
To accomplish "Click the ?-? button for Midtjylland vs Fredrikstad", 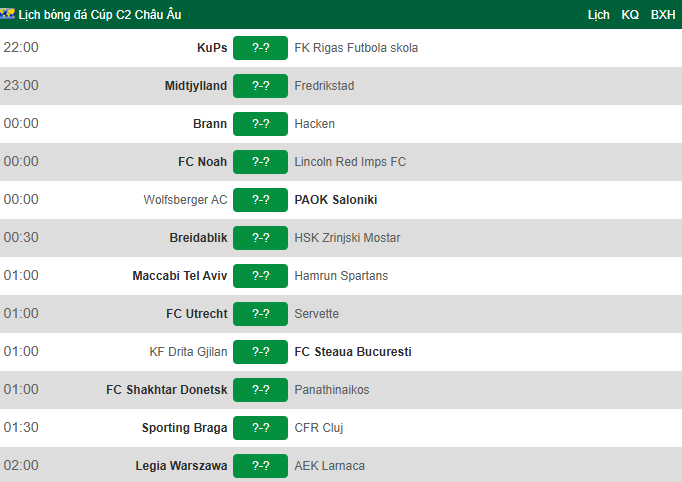I will 261,86.
